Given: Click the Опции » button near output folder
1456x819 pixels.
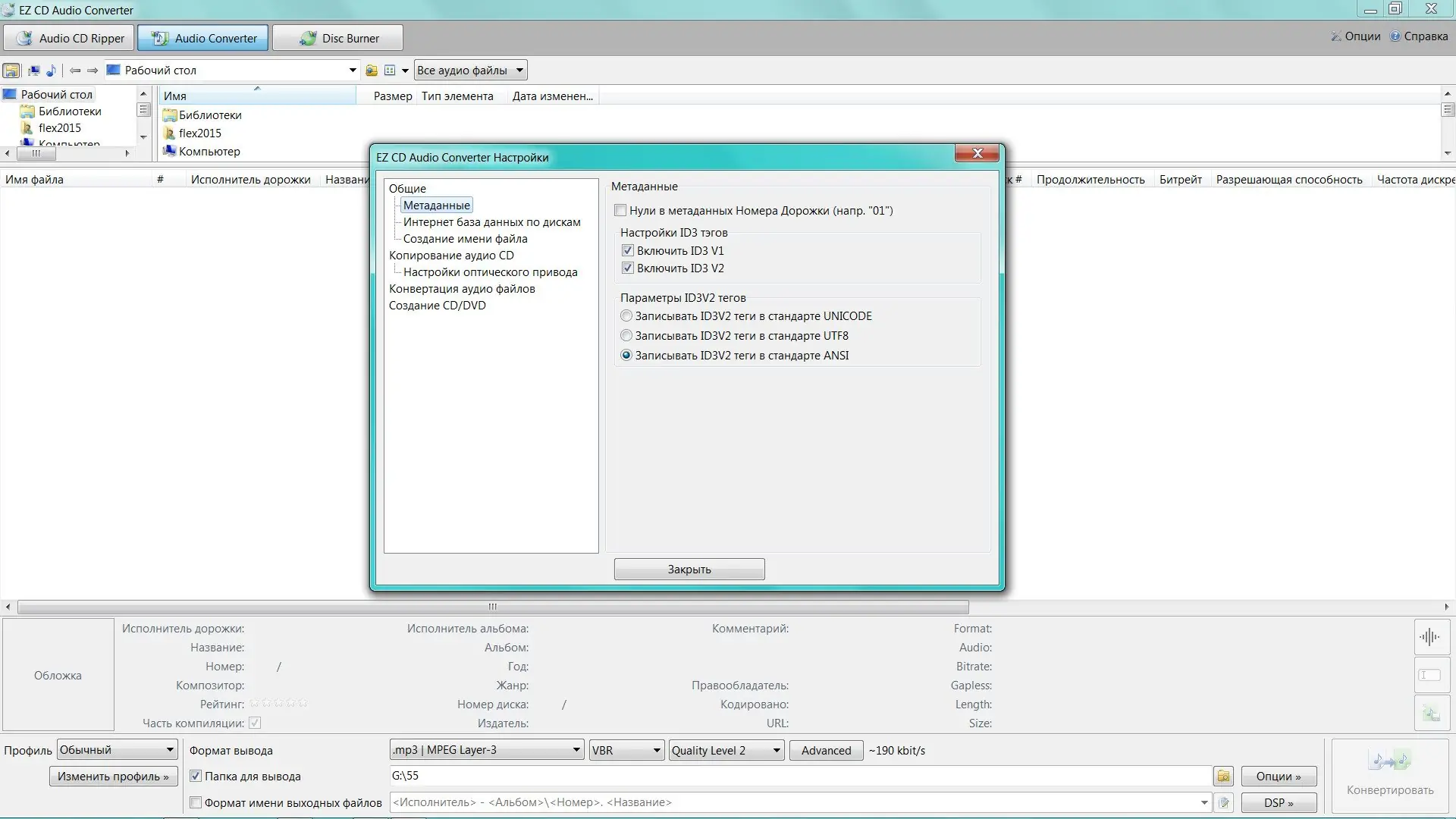Looking at the screenshot, I should 1279,777.
